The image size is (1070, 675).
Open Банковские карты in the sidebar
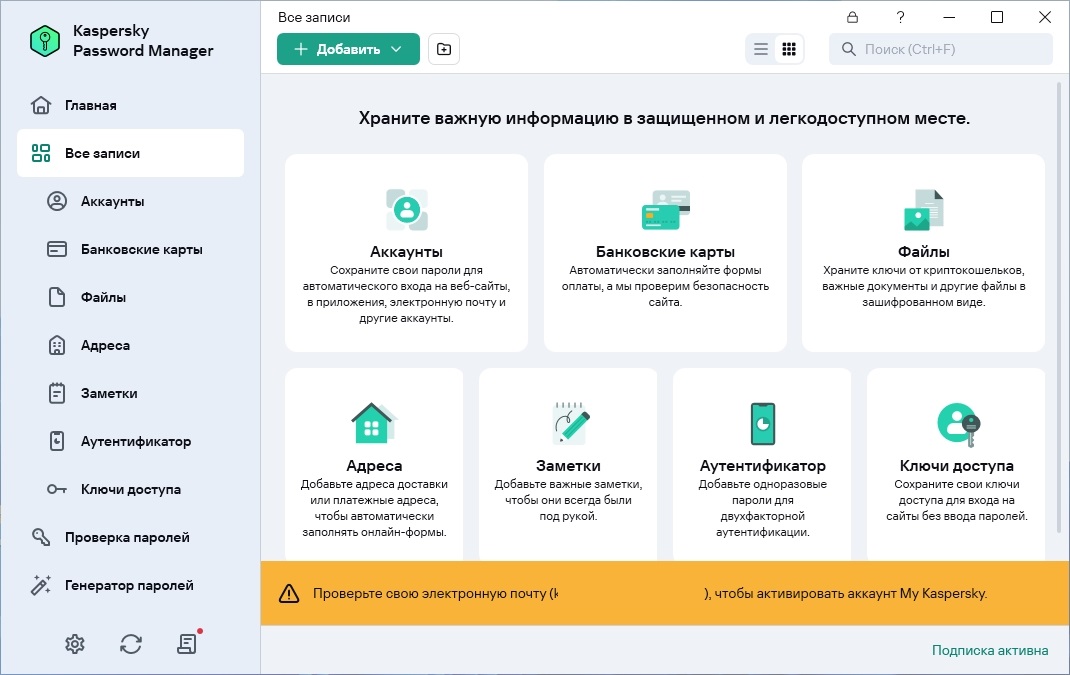point(130,249)
